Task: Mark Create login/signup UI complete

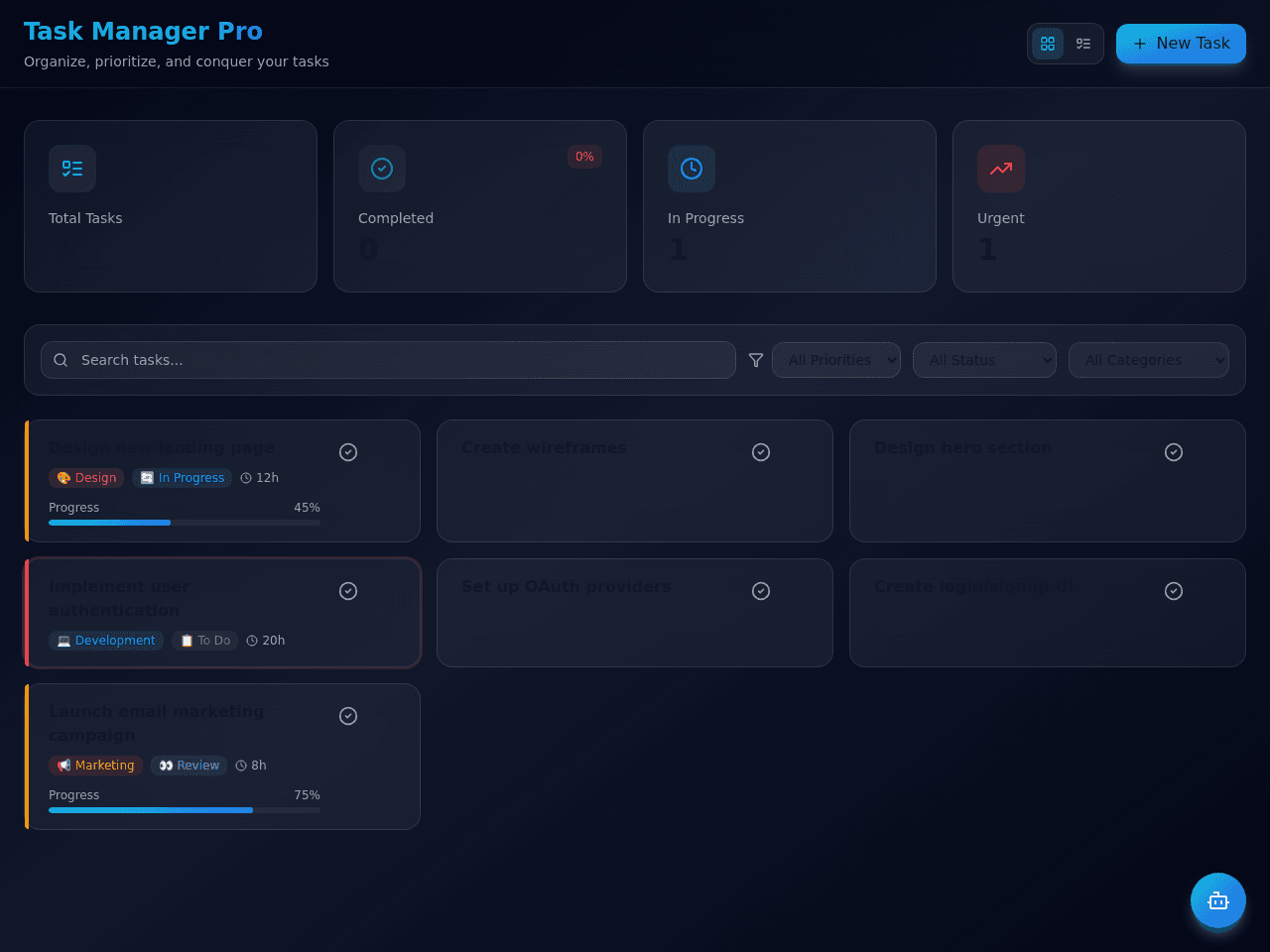Action: click(x=1174, y=591)
